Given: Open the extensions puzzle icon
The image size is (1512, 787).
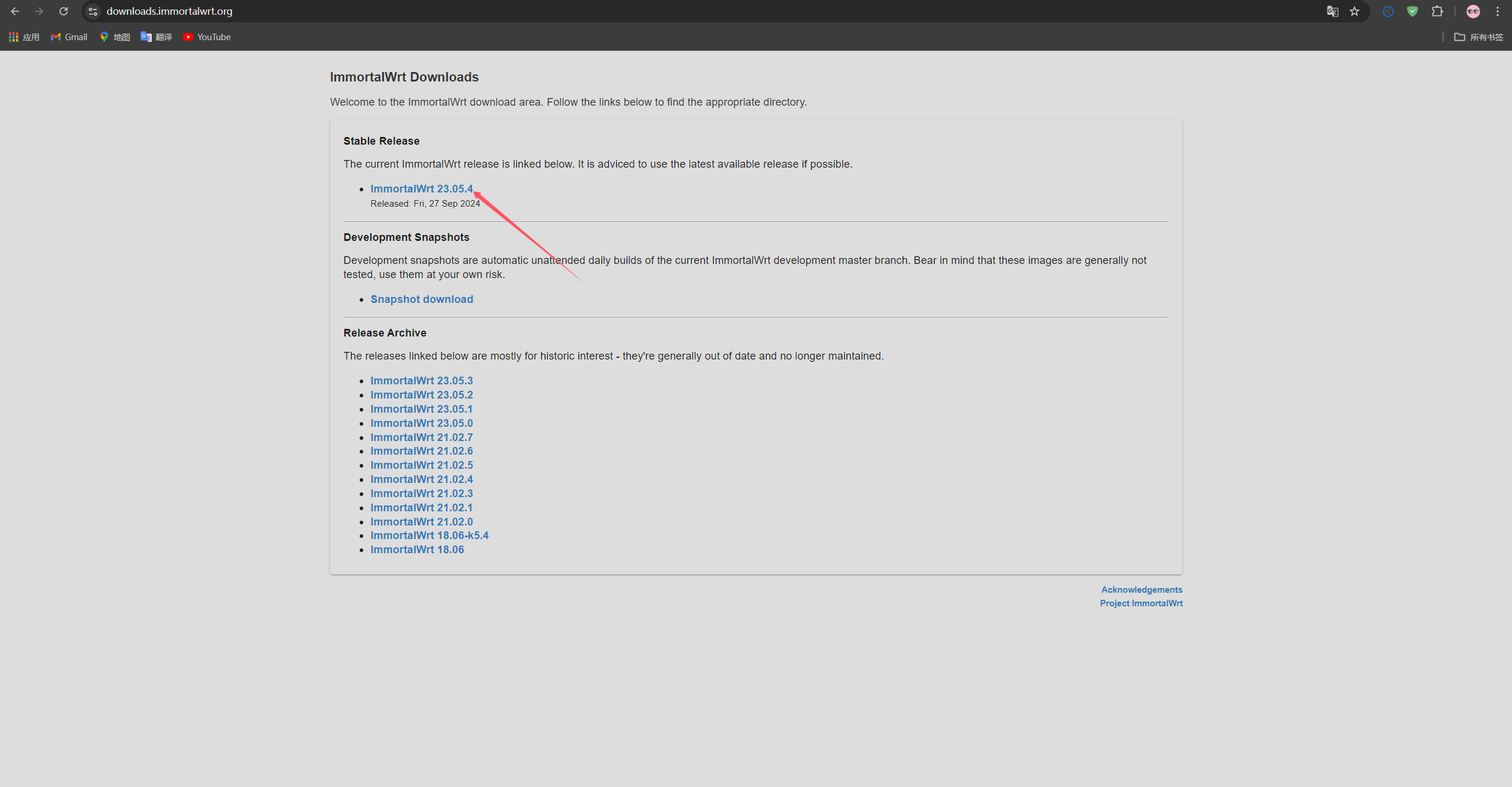Looking at the screenshot, I should [1437, 11].
